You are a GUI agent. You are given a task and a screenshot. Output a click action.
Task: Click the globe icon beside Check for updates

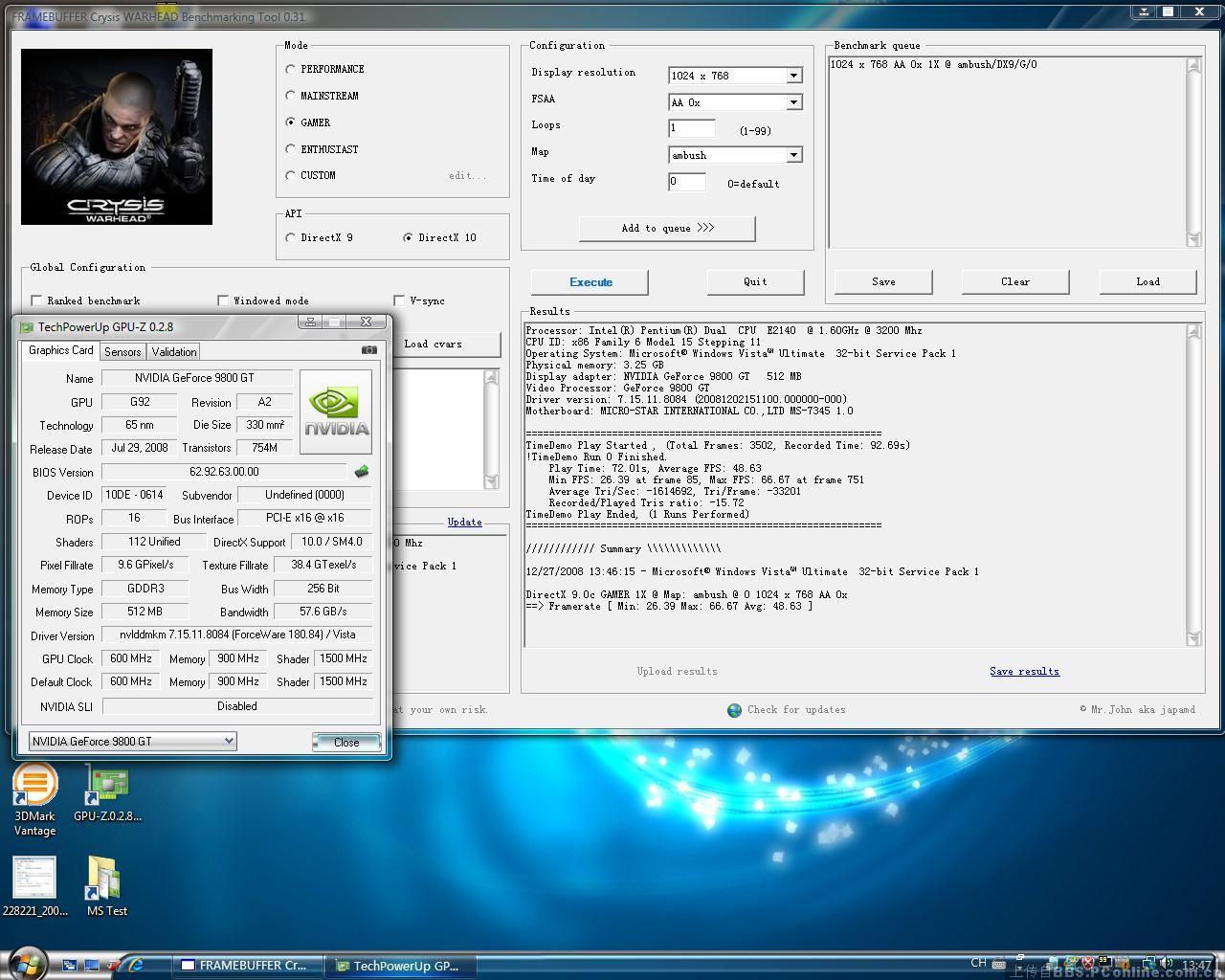click(x=734, y=710)
